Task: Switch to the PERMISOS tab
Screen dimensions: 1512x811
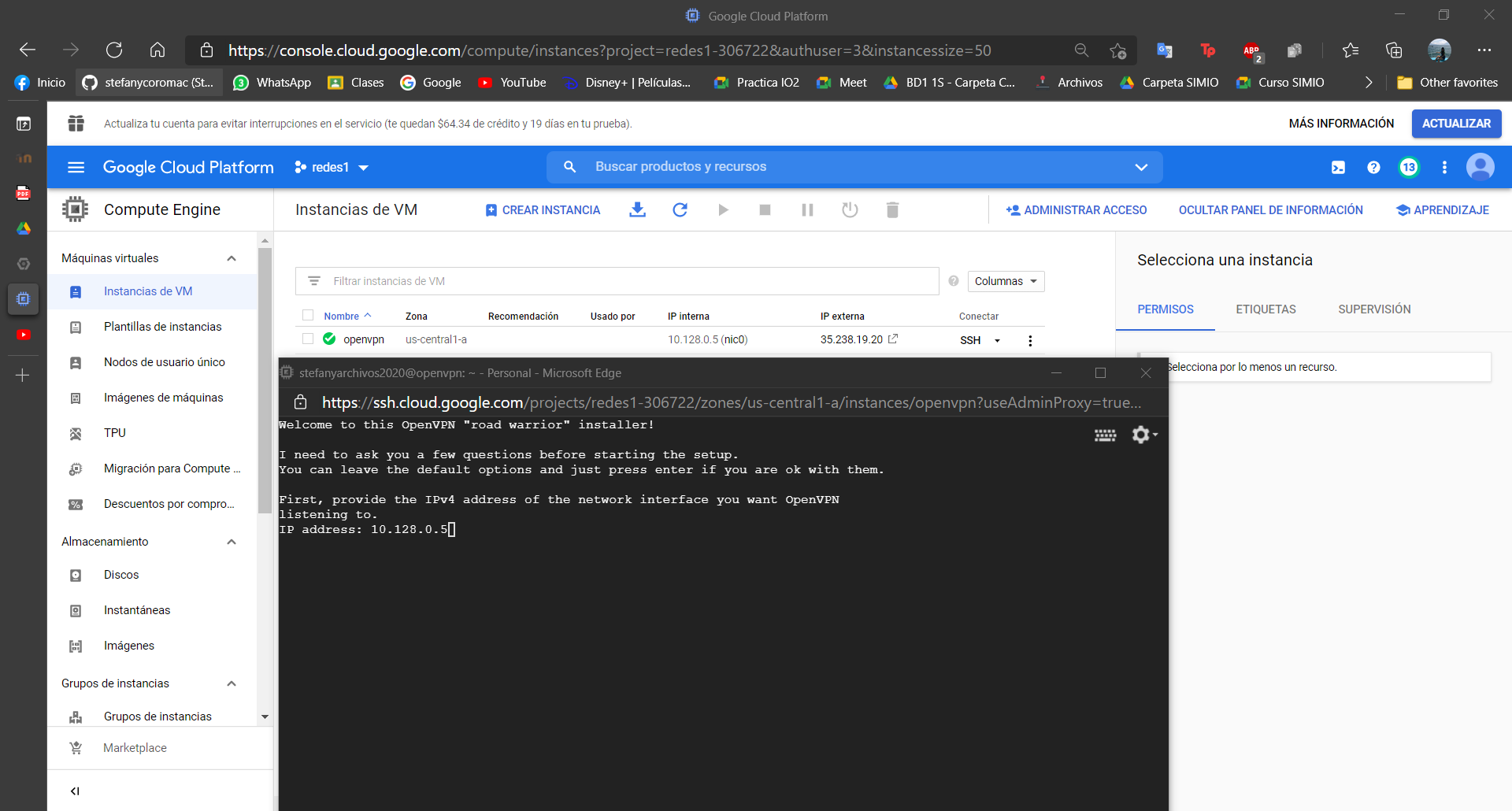Action: pyautogui.click(x=1165, y=309)
